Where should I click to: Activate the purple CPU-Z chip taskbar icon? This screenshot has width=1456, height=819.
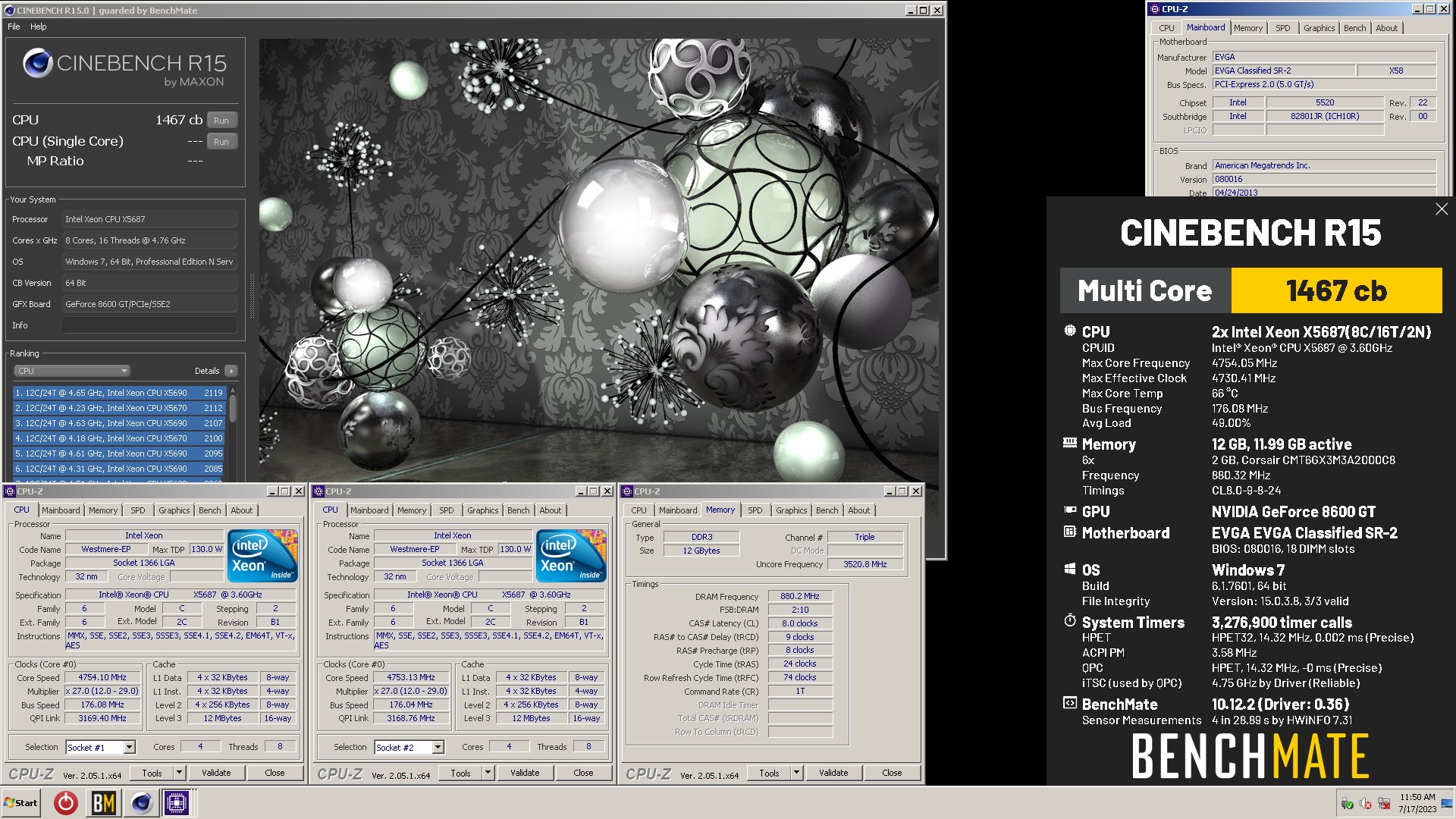click(177, 802)
